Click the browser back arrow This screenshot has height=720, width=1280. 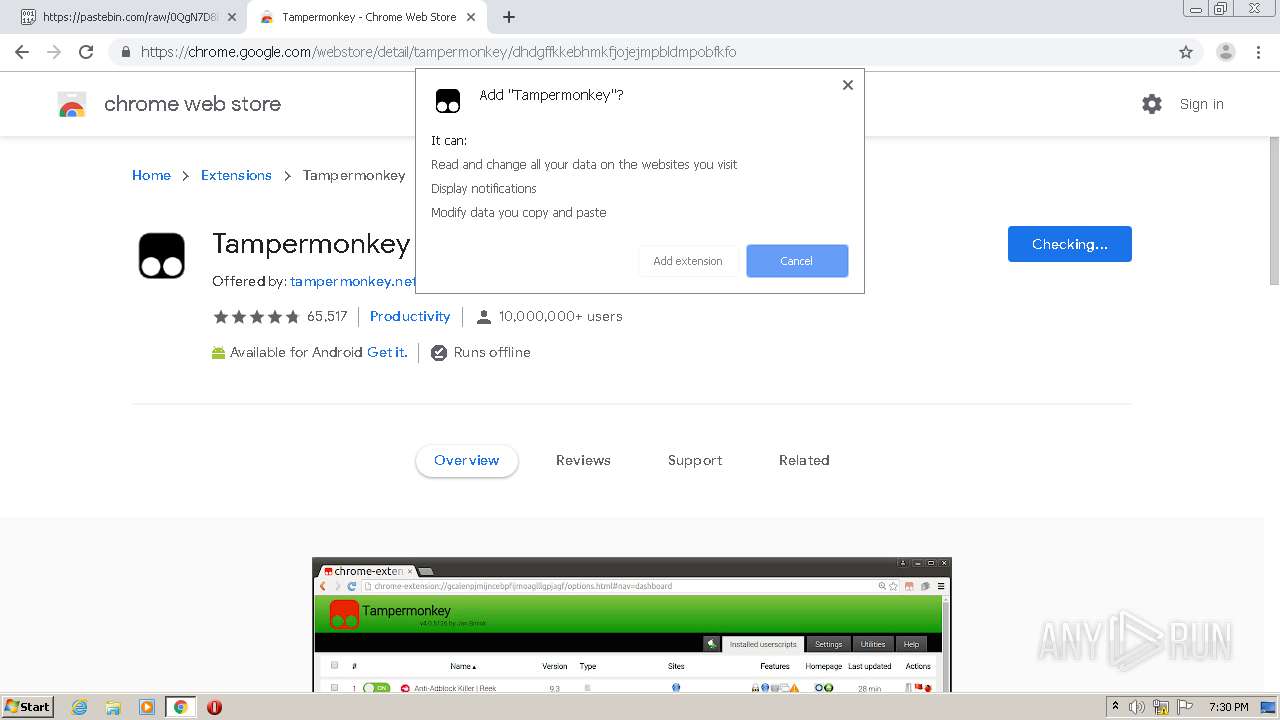click(22, 52)
